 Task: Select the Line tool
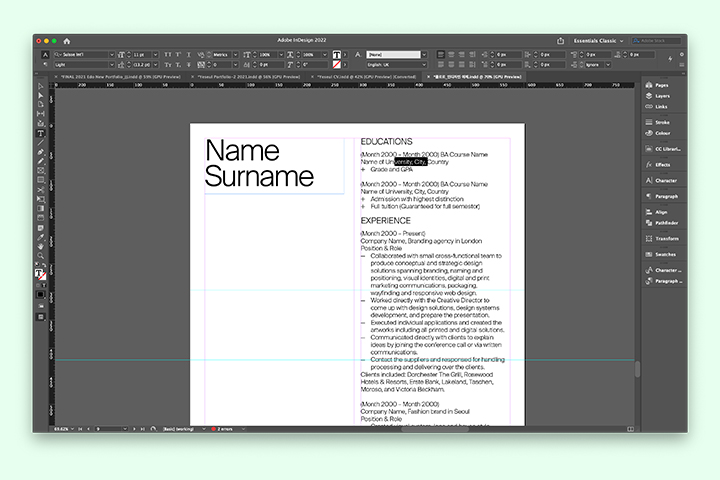tap(40, 142)
